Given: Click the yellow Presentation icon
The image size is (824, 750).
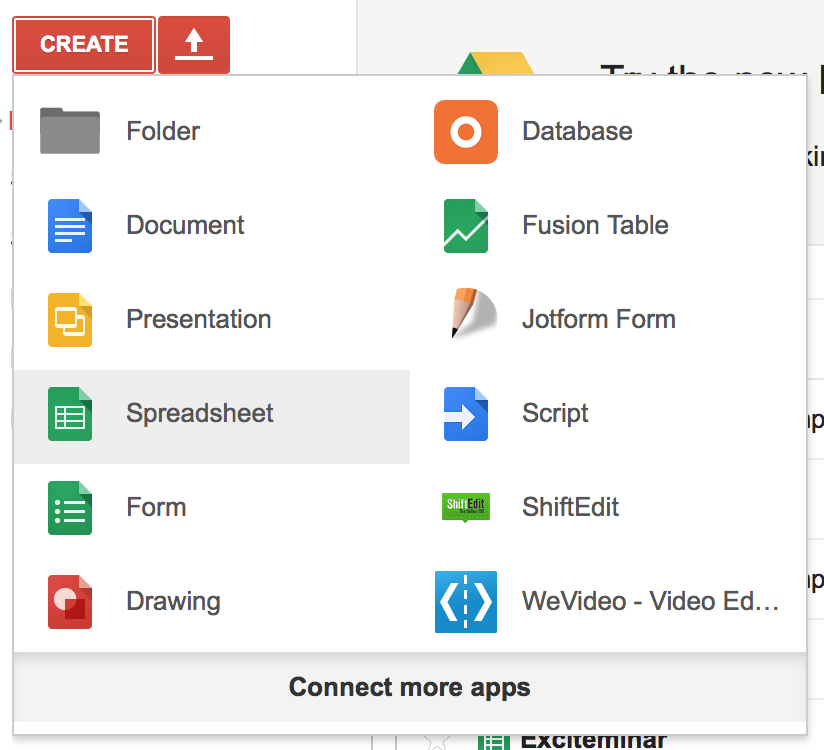Looking at the screenshot, I should (70, 320).
